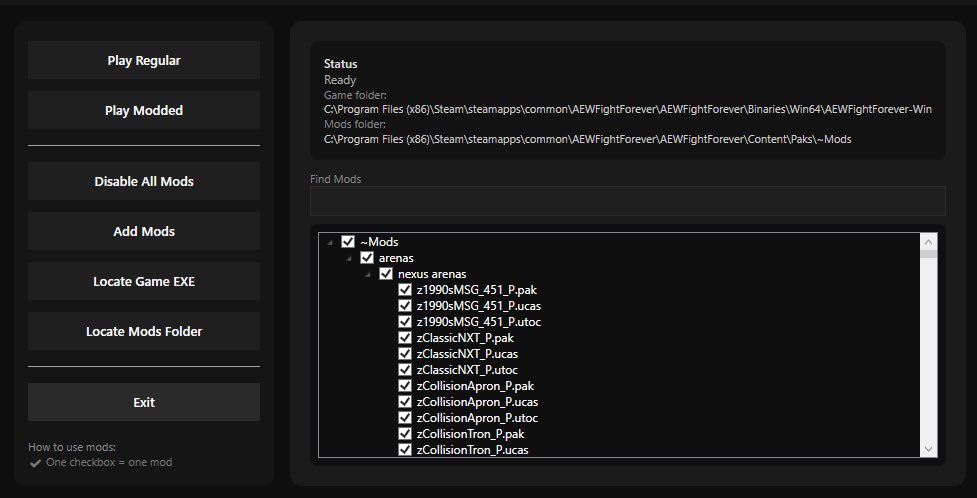
Task: Select file name zCollisionApron_P.utoc
Action: pos(477,418)
